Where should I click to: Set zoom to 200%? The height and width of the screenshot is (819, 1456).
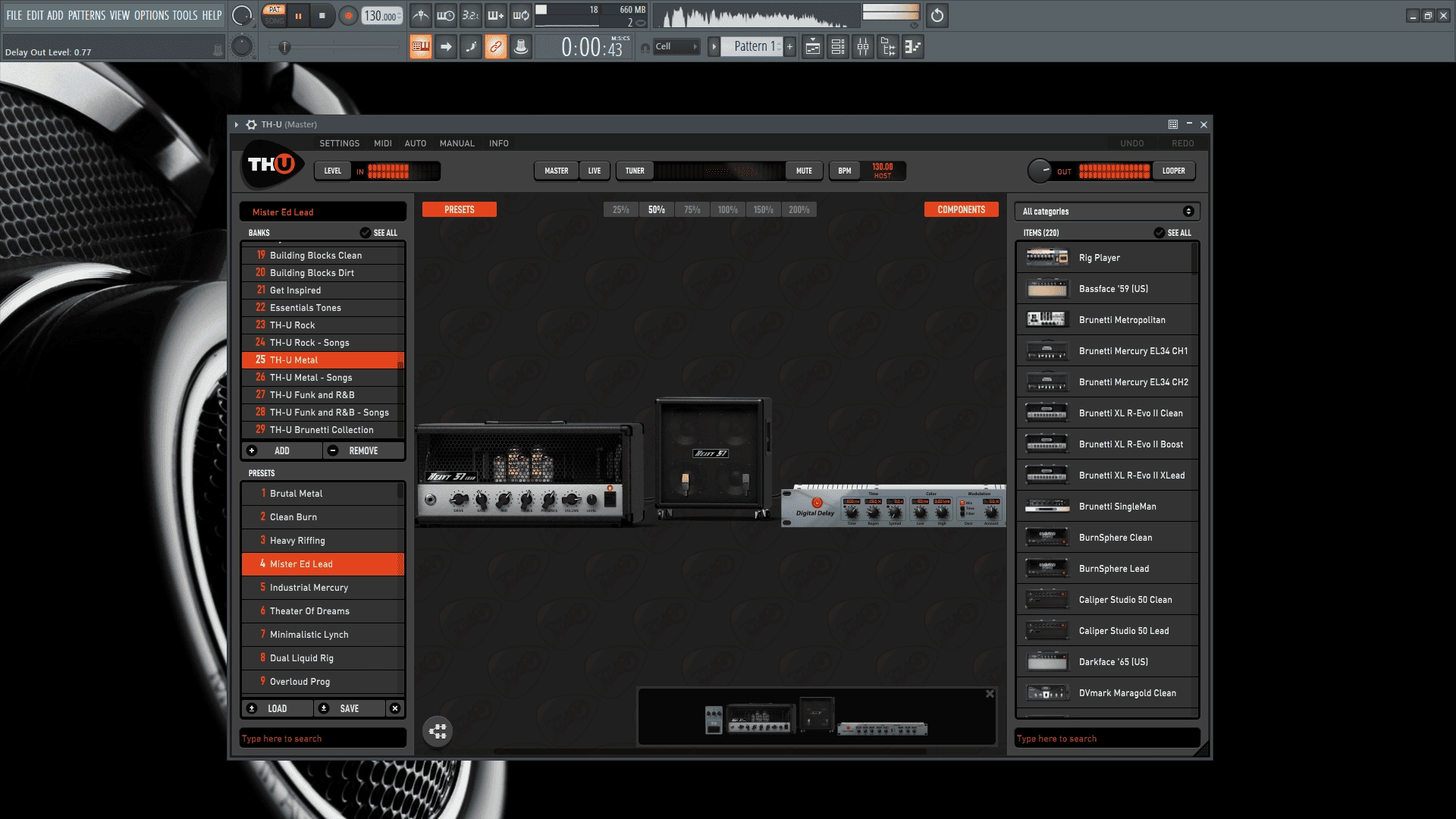799,210
